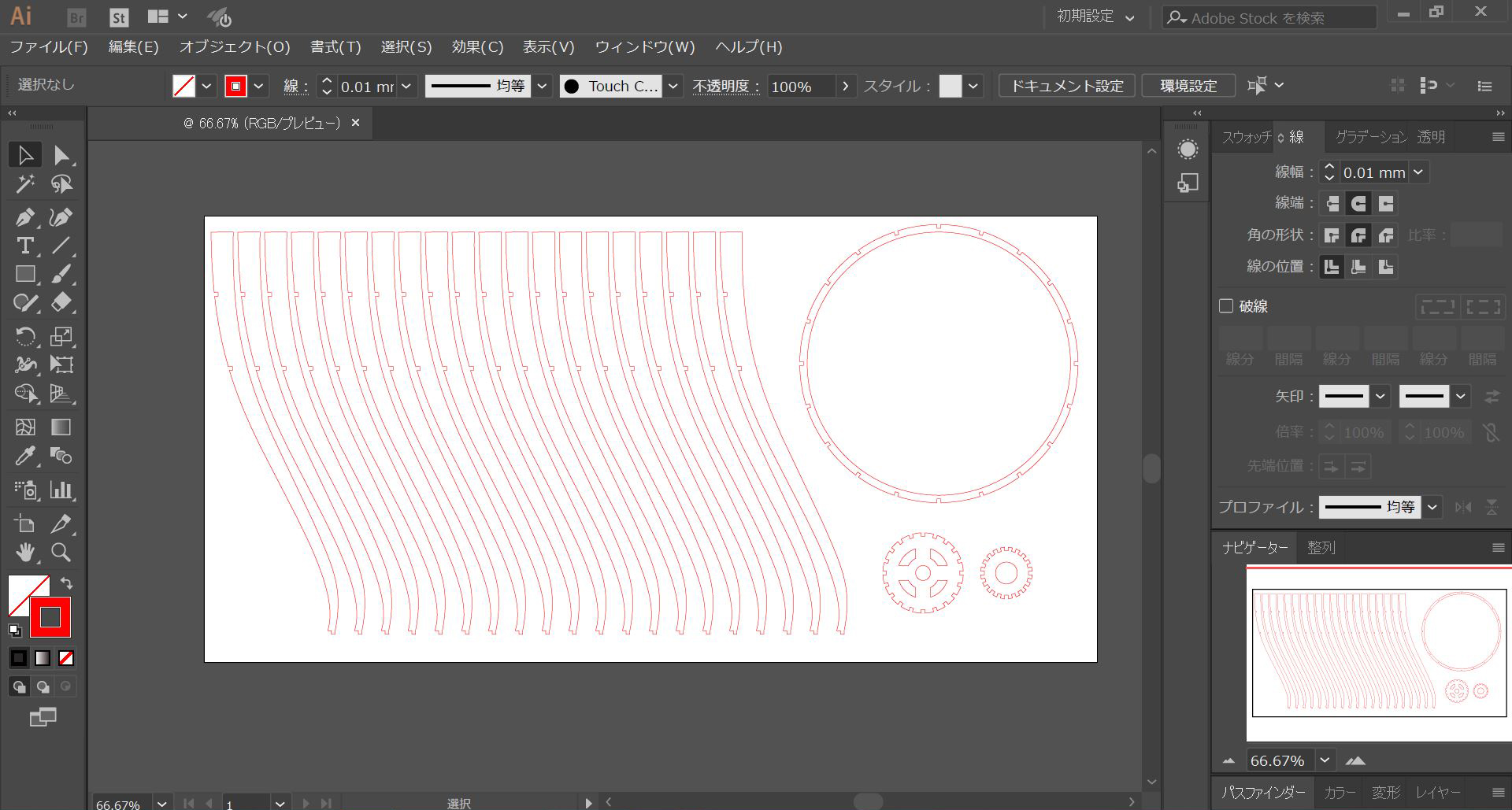Open stroke weight dropdown in control bar
This screenshot has height=810, width=1512.
click(x=406, y=86)
